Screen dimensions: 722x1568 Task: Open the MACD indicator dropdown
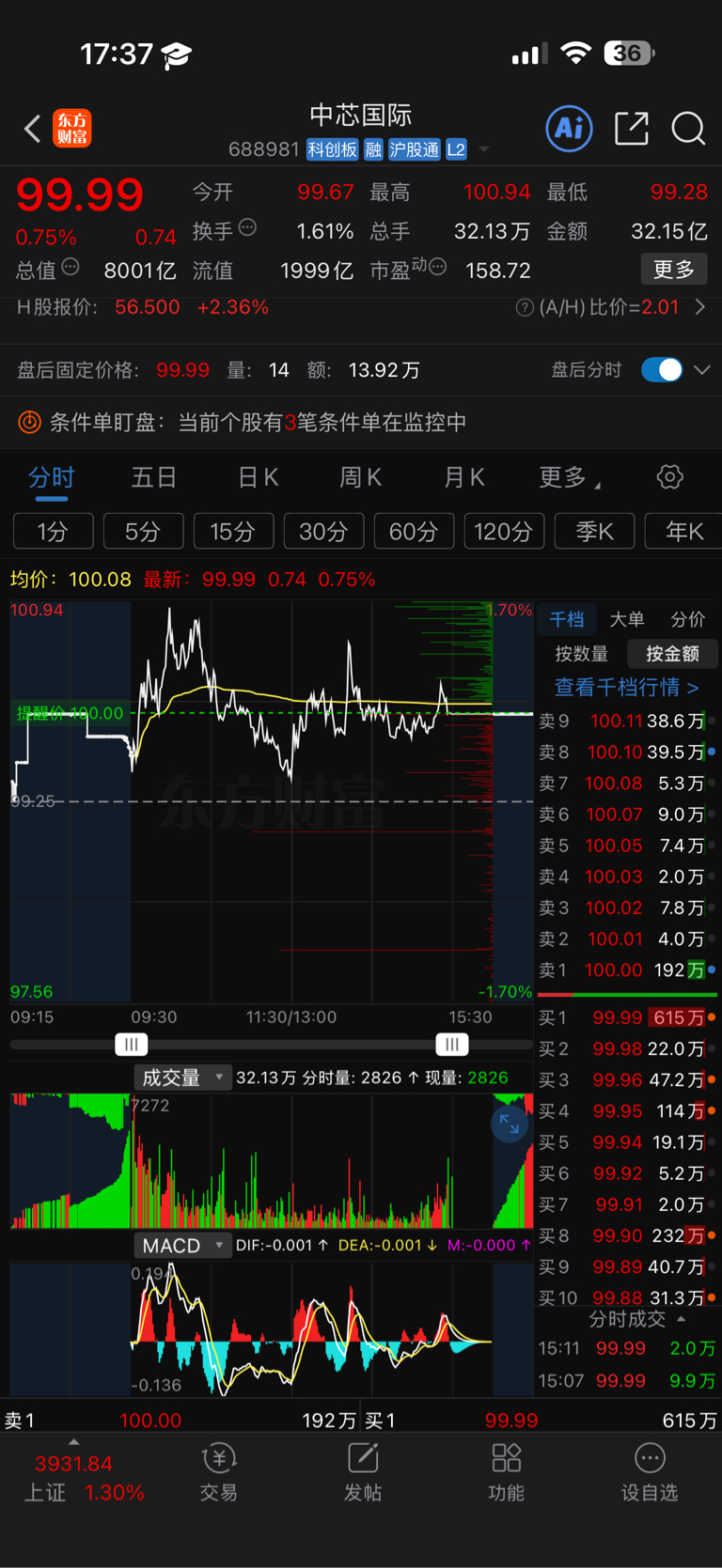pos(182,1245)
